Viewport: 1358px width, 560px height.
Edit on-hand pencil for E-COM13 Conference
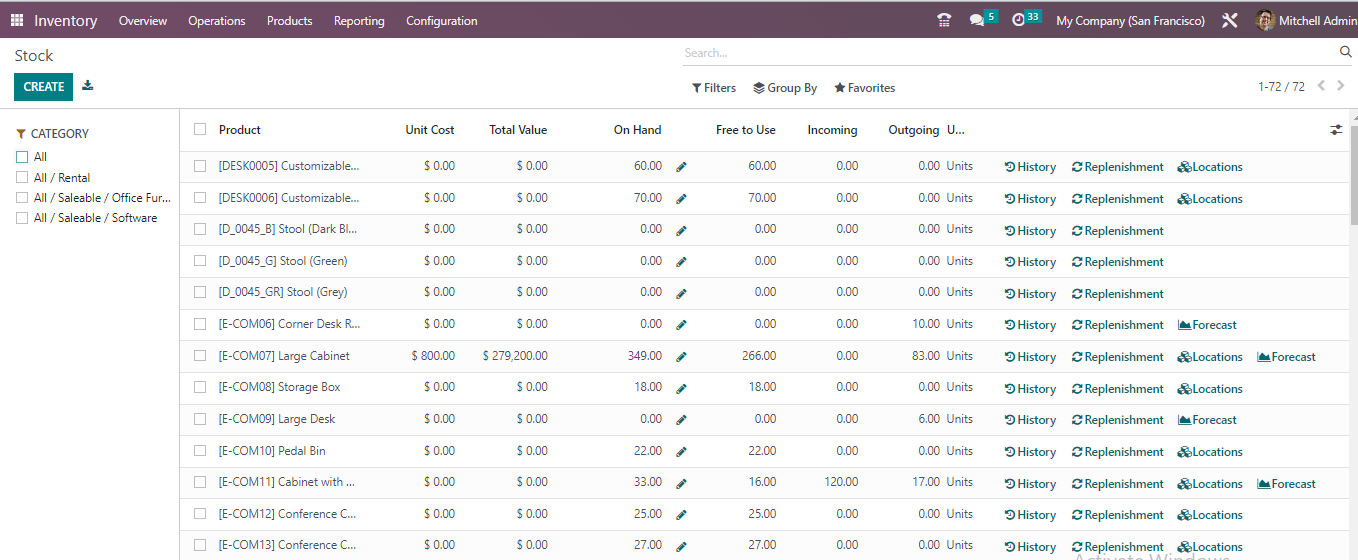coord(681,547)
